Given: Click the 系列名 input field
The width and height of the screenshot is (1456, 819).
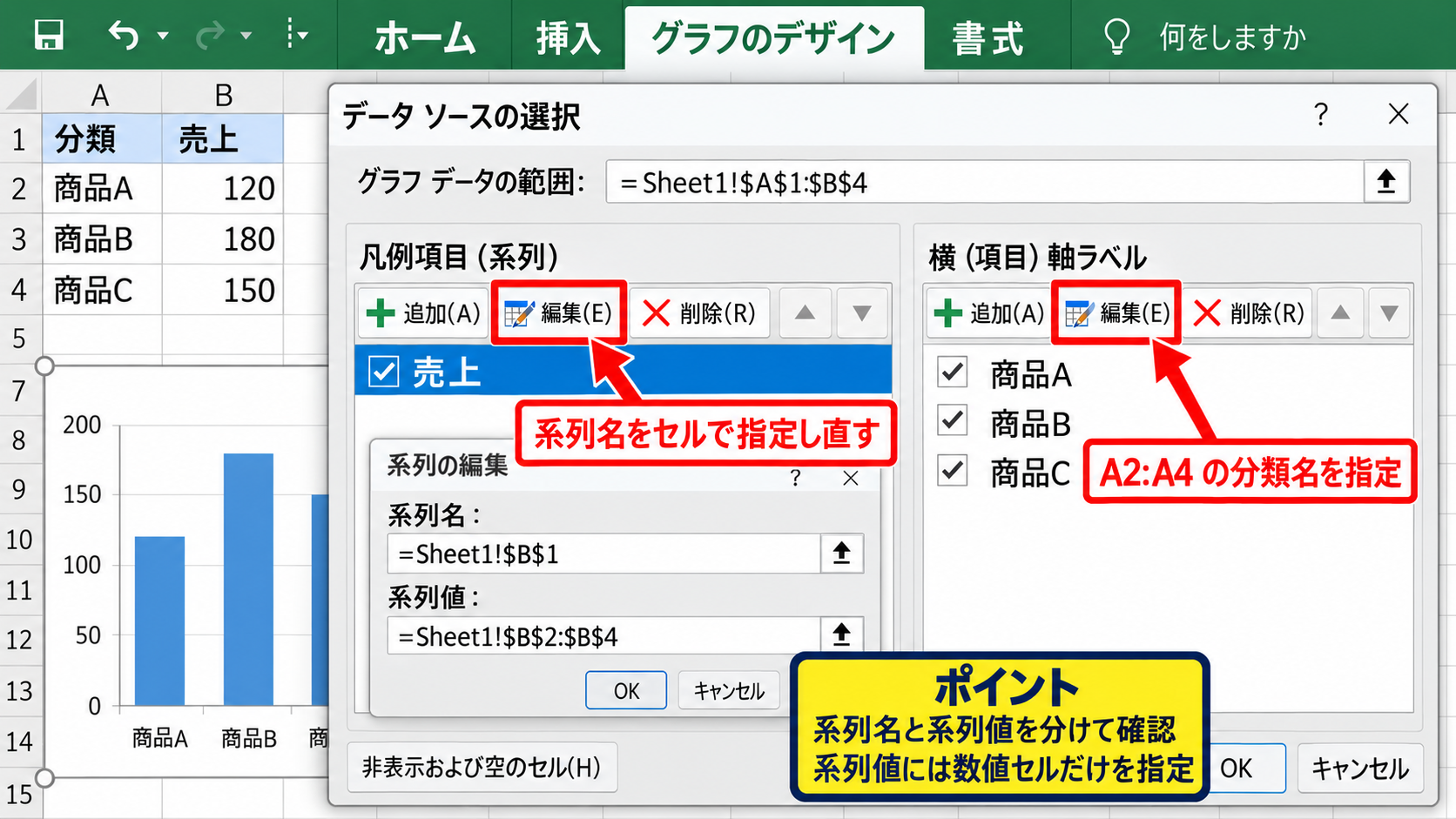Looking at the screenshot, I should tap(603, 554).
